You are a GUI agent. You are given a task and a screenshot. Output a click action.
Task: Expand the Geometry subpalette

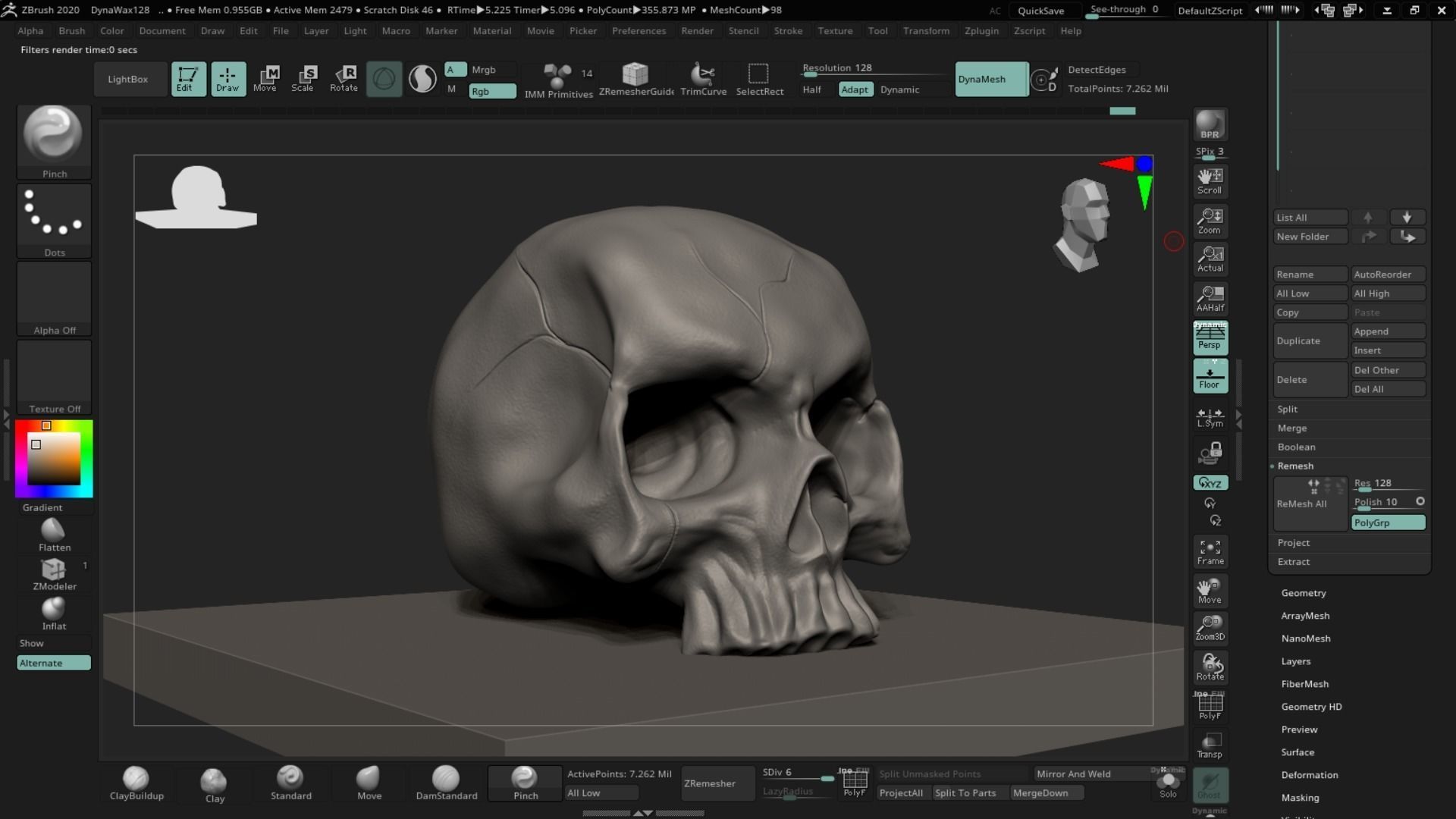click(1304, 593)
